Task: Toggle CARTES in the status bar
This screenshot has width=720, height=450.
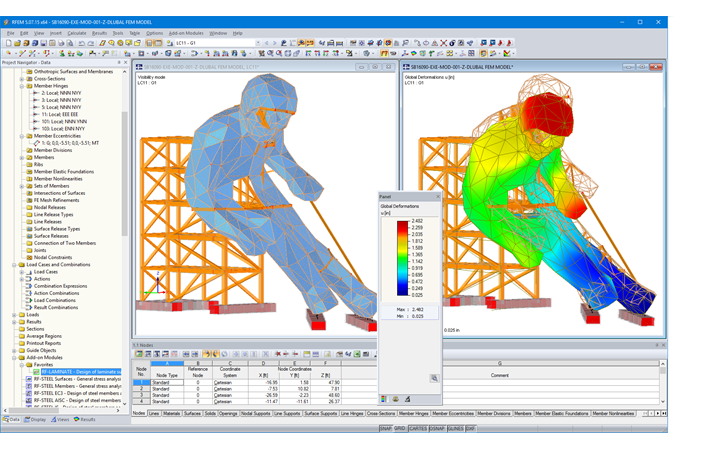Action: click(x=418, y=428)
